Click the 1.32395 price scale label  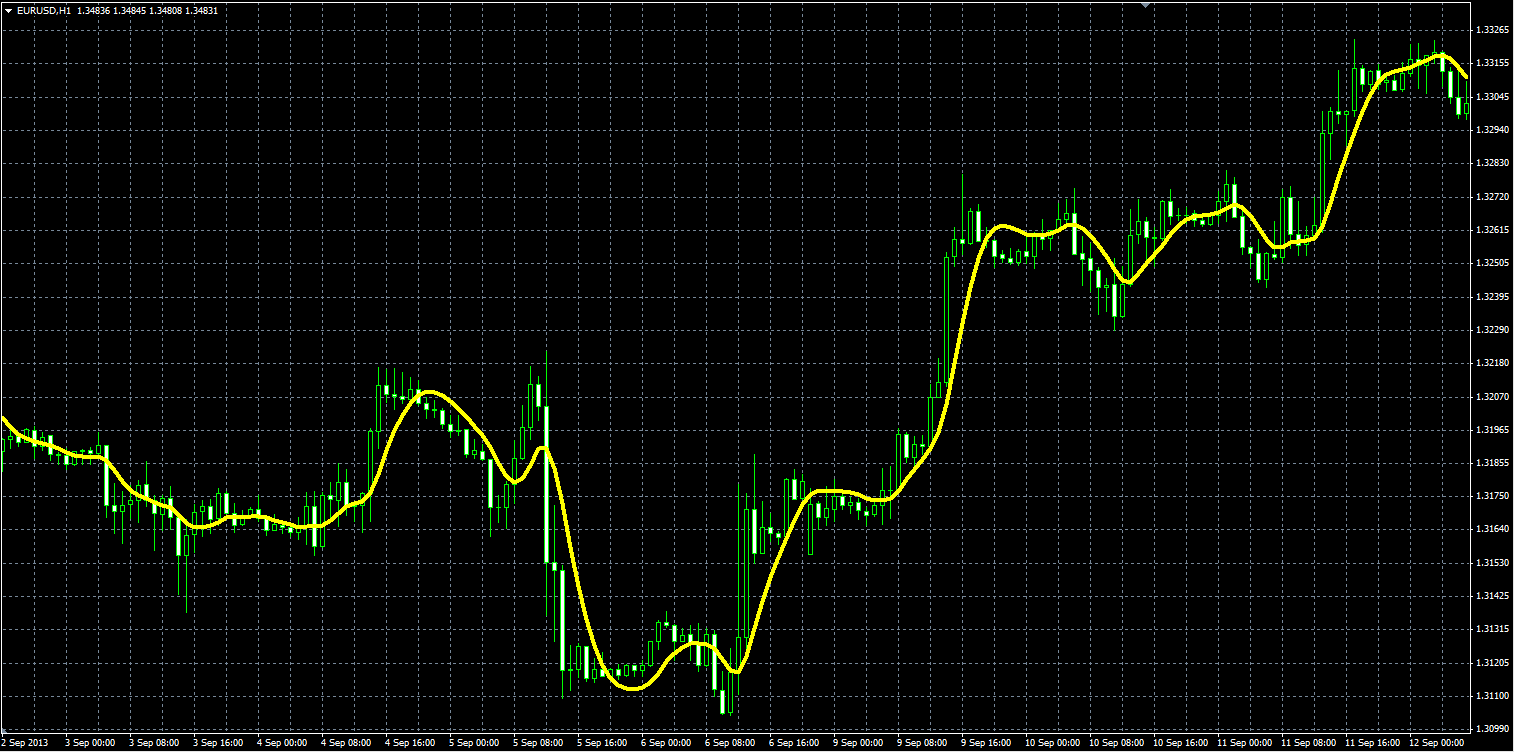(x=1492, y=297)
